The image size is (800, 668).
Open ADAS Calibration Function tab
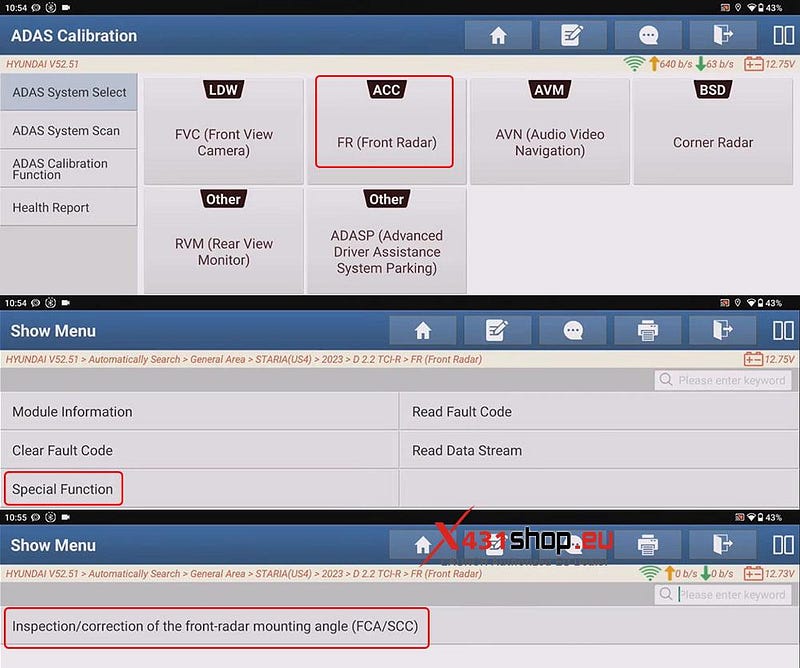tap(69, 169)
